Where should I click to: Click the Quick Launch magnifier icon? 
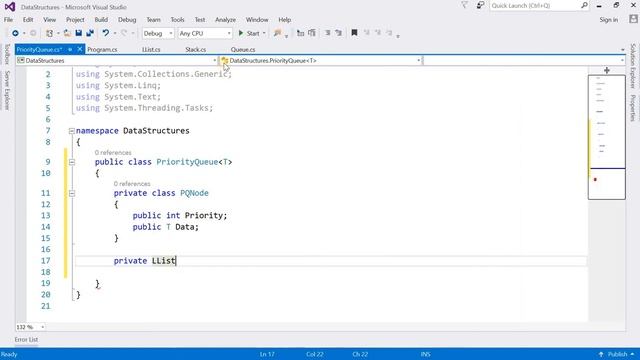pos(584,5)
